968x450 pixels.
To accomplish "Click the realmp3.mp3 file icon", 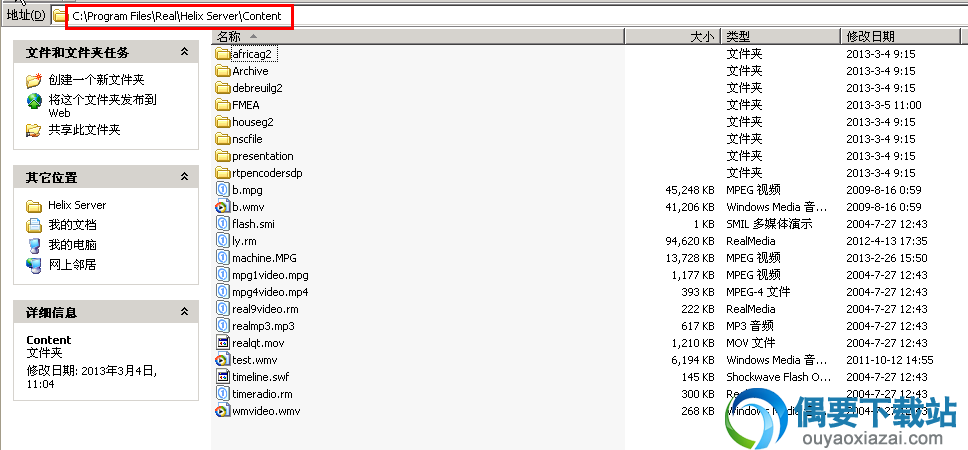I will pos(222,325).
